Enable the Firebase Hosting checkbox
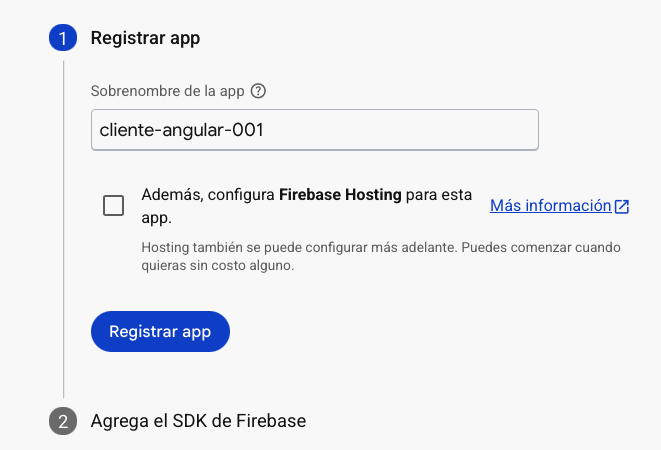Screen dimensions: 661x450 [114, 206]
